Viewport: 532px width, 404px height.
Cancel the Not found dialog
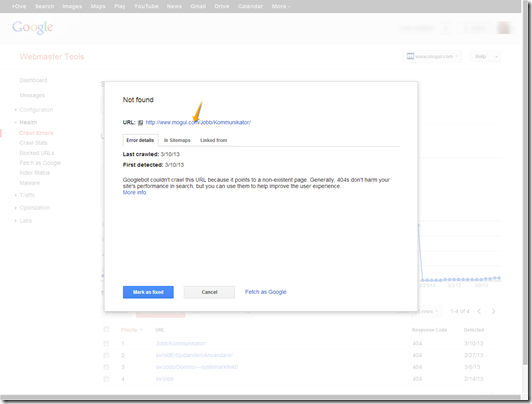[x=209, y=292]
